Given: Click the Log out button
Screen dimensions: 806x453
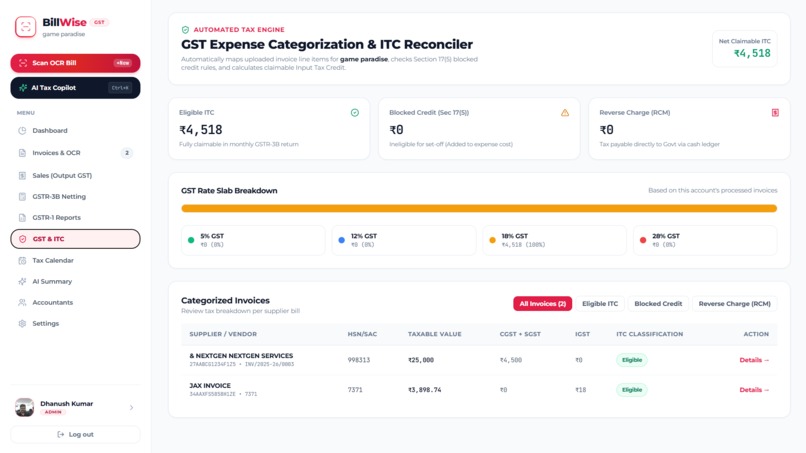Looking at the screenshot, I should click(x=75, y=434).
